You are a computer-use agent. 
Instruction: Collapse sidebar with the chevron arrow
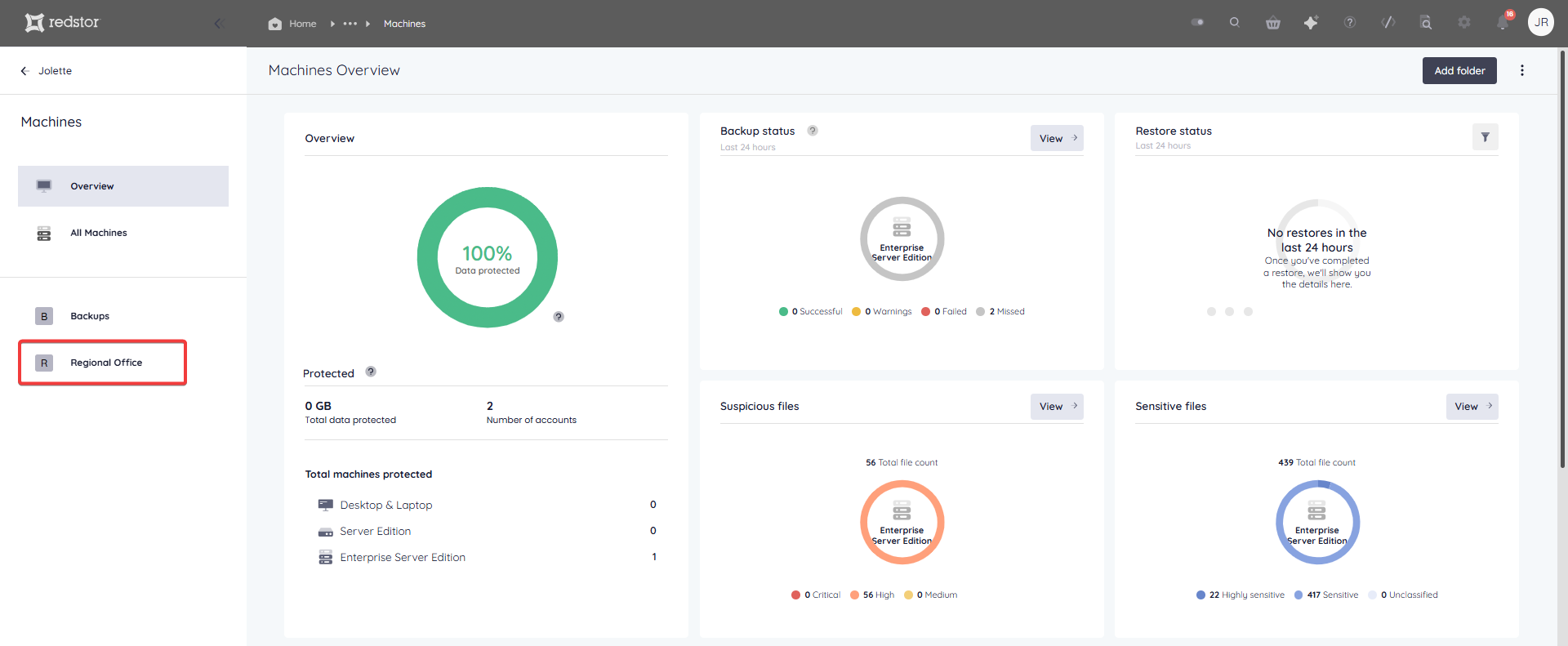[x=218, y=23]
